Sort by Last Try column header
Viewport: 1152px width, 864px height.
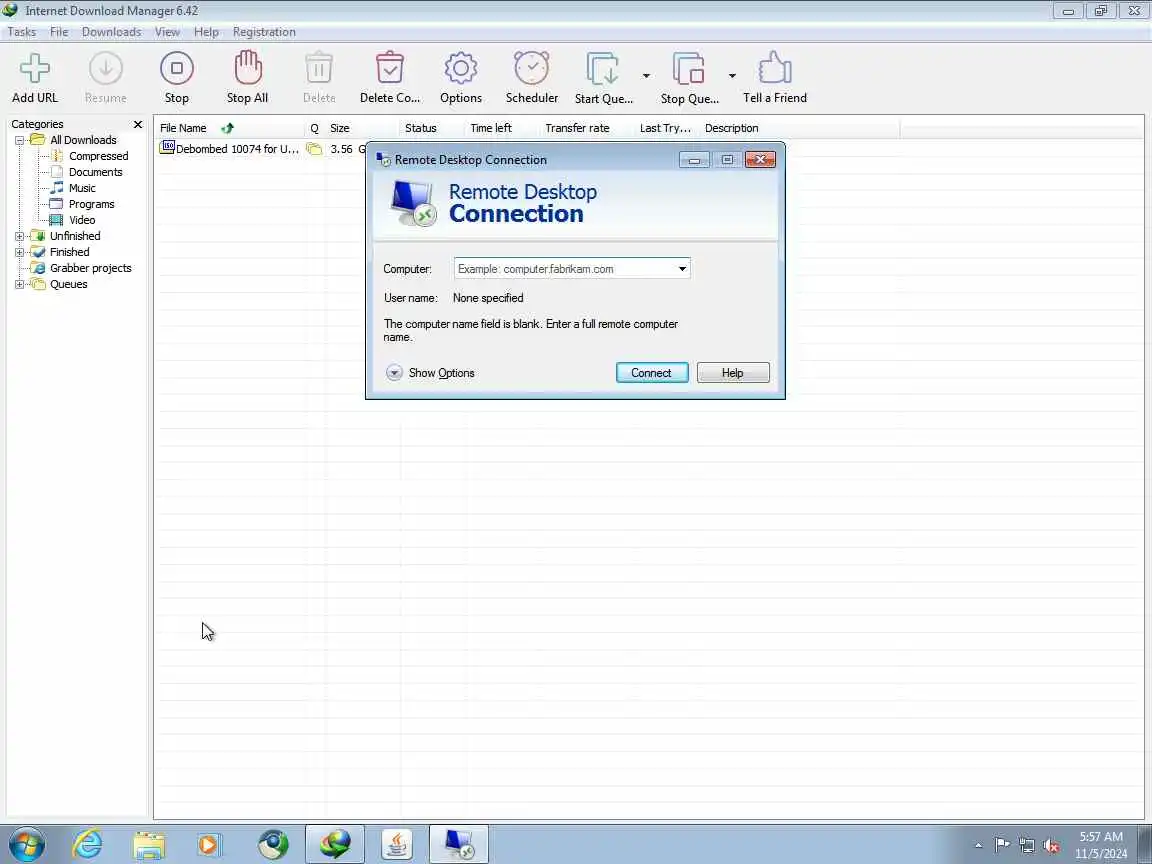tap(665, 128)
